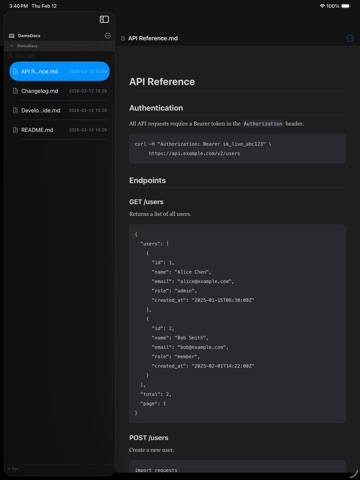Open the DemoDocs sidebar ellipsis menu
This screenshot has width=360, height=480.
click(x=108, y=36)
